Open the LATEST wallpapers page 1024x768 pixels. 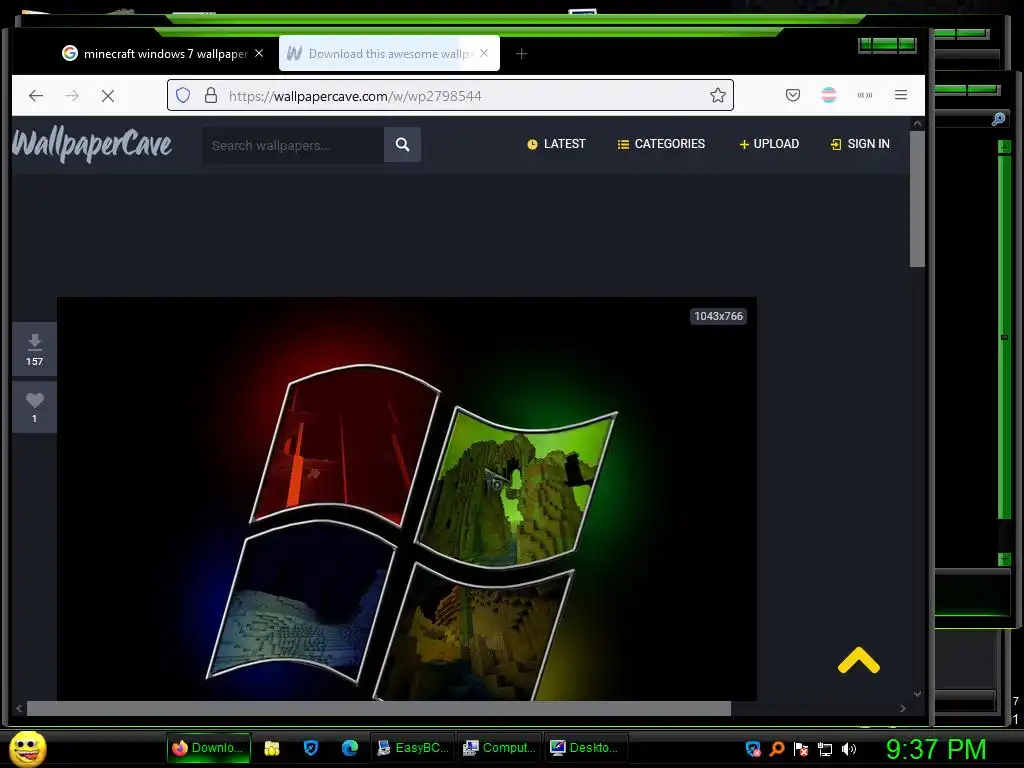tap(556, 144)
